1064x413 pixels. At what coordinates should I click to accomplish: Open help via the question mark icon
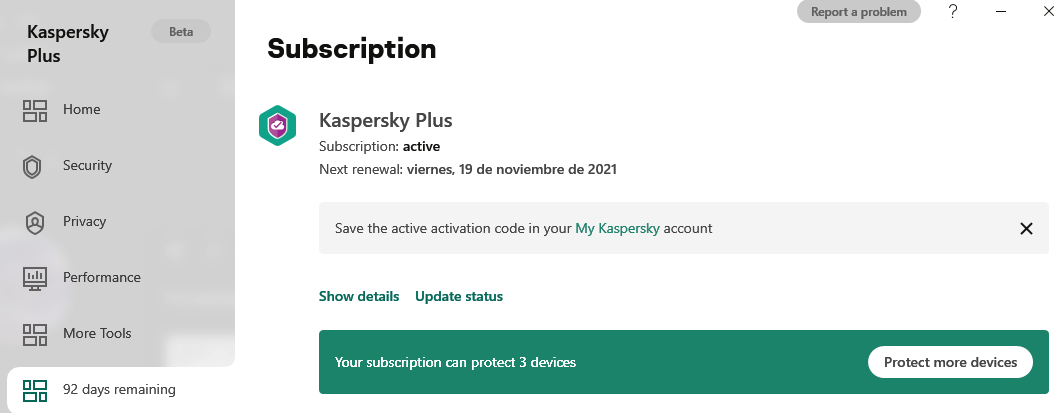tap(953, 12)
